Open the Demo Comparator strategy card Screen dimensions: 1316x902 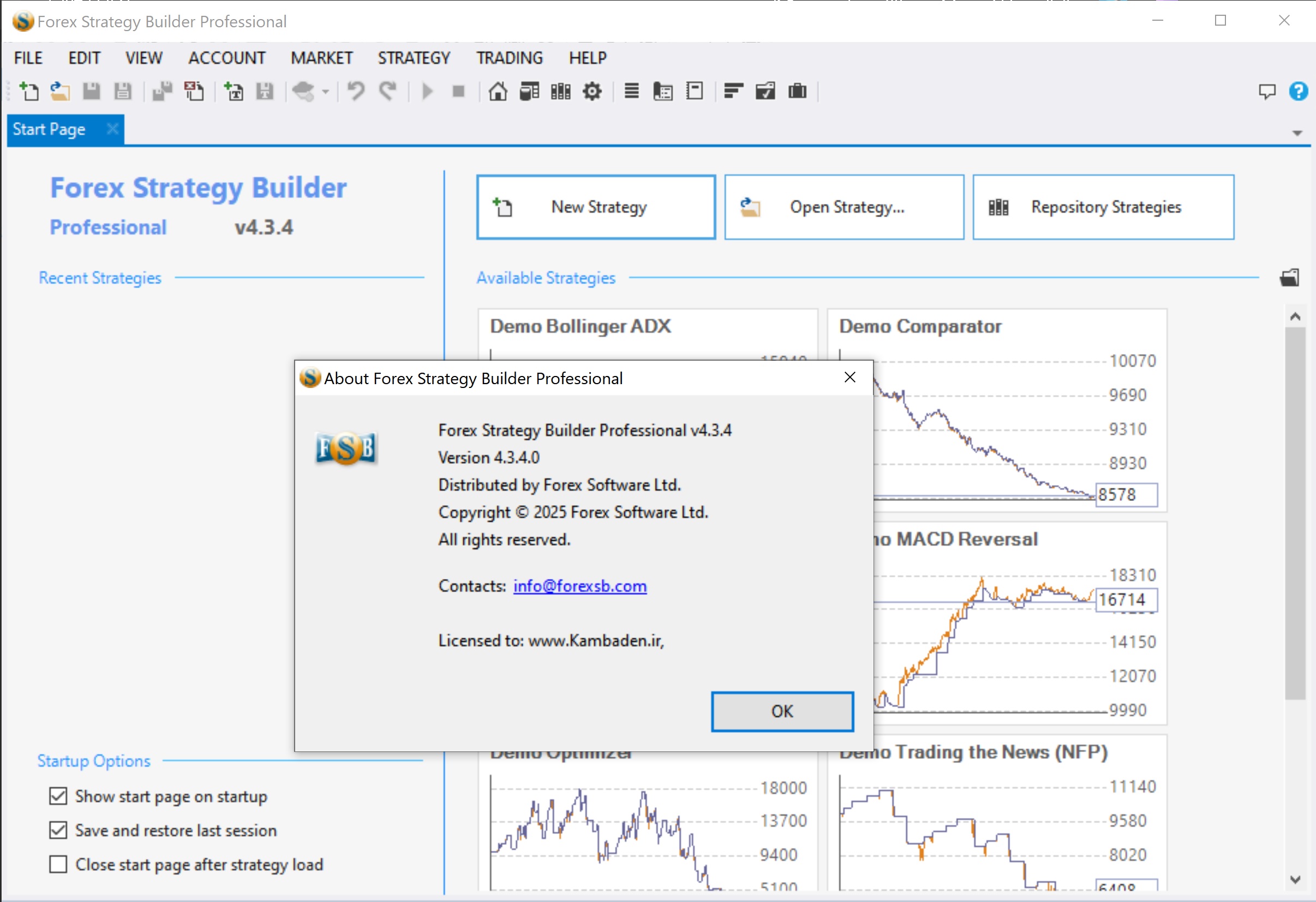coord(997,410)
